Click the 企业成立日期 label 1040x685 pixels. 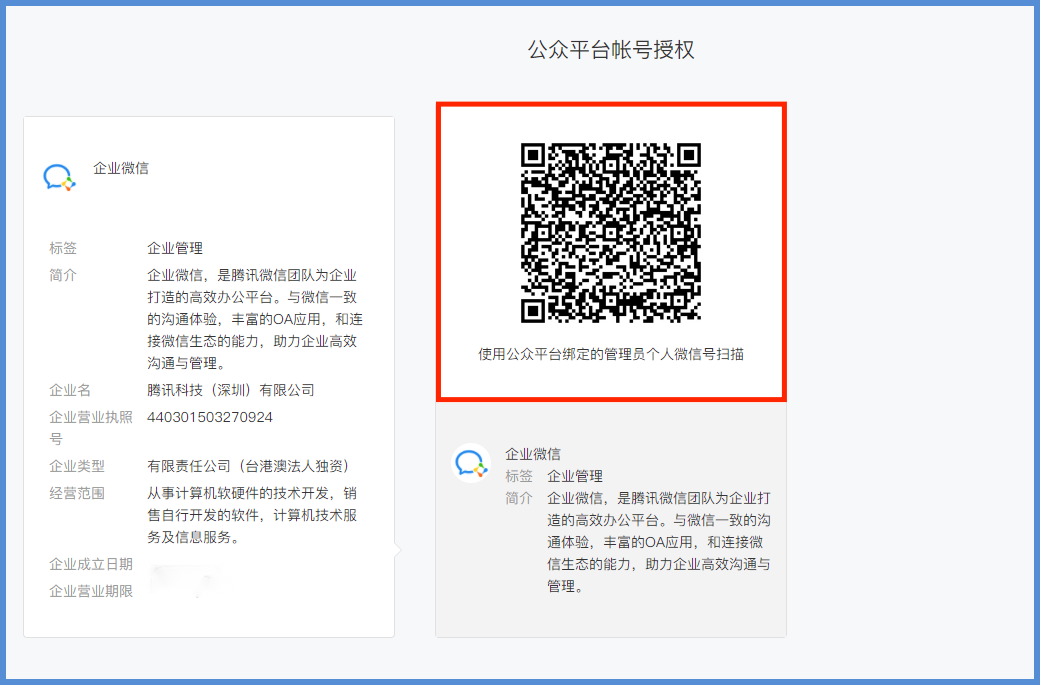[91, 564]
